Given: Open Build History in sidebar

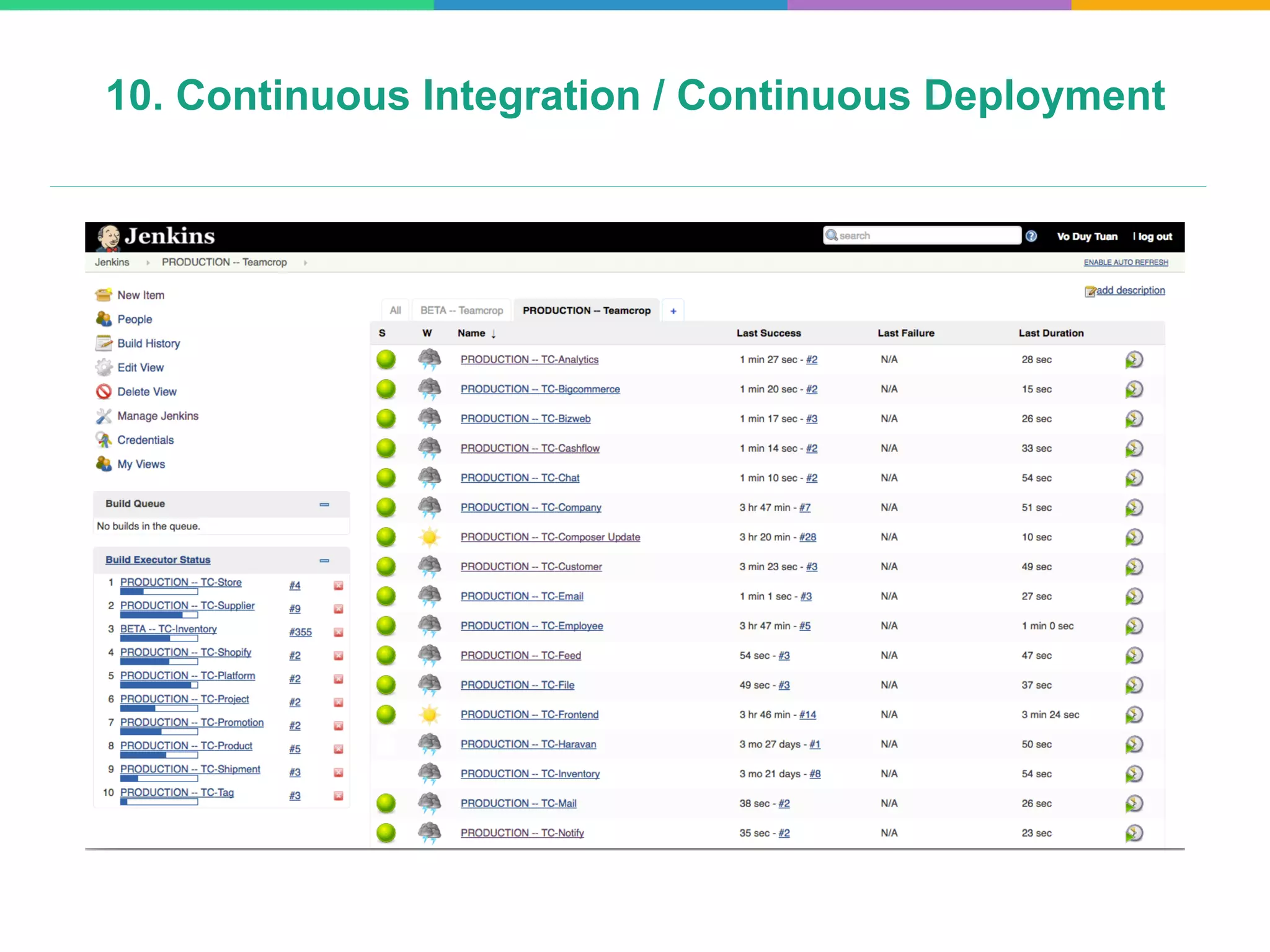Looking at the screenshot, I should click(x=149, y=343).
